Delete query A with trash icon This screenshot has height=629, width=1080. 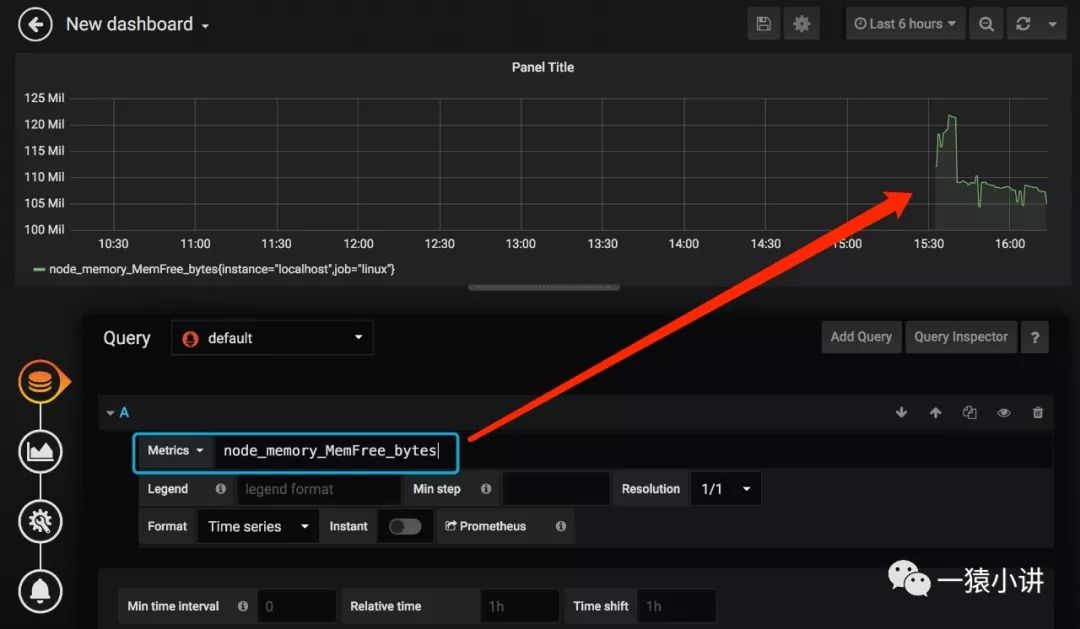pyautogui.click(x=1037, y=413)
